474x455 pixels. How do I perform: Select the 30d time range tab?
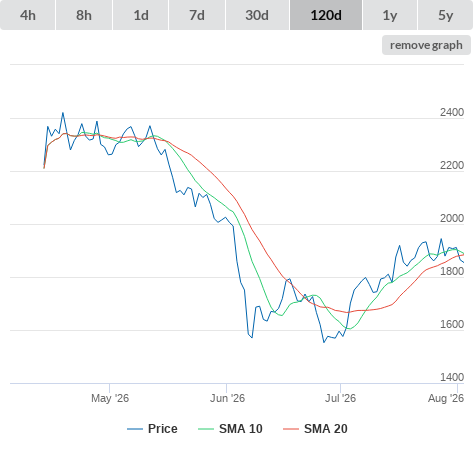257,15
